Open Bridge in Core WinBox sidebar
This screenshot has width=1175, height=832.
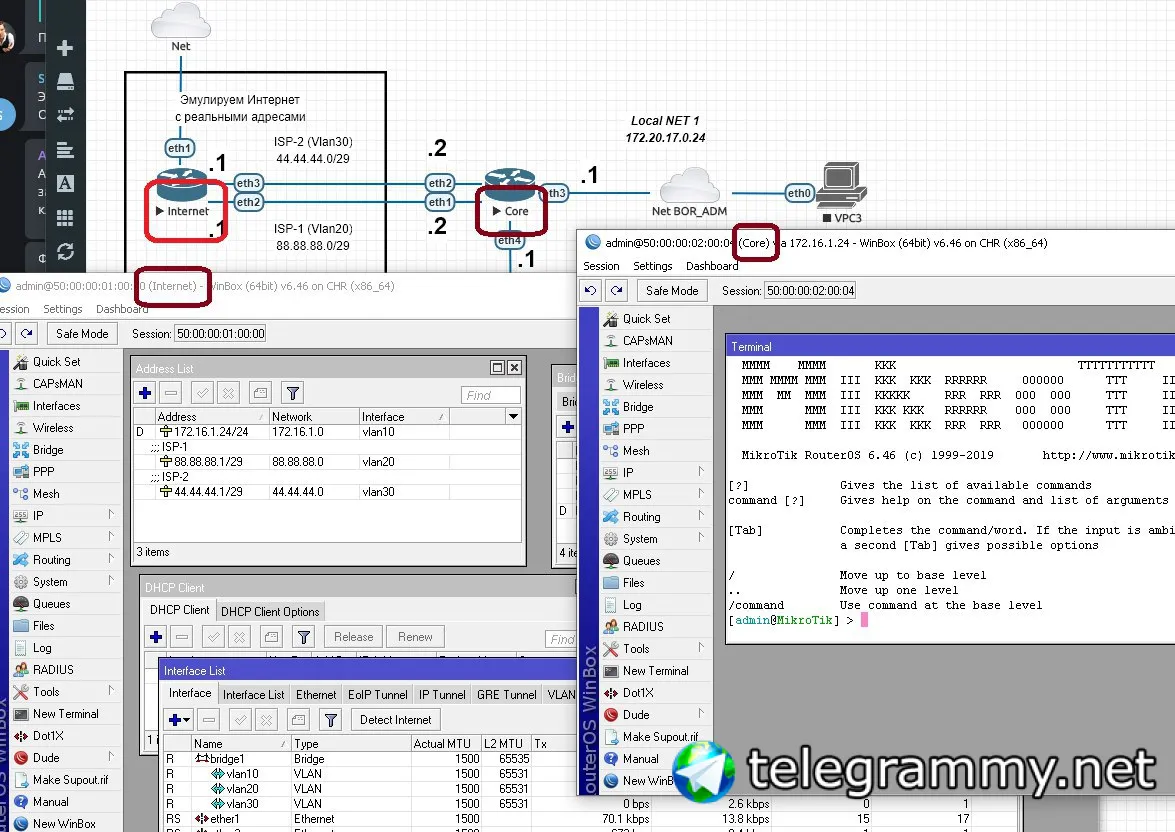[638, 407]
